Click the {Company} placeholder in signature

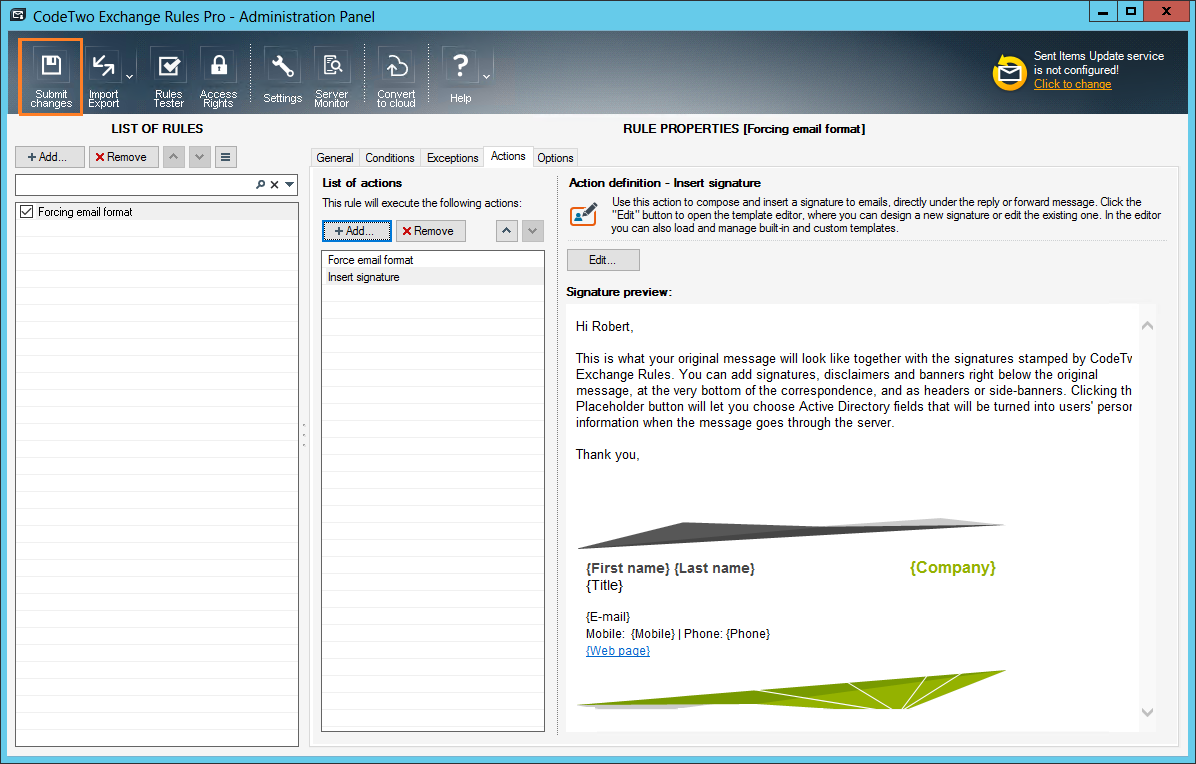point(953,567)
